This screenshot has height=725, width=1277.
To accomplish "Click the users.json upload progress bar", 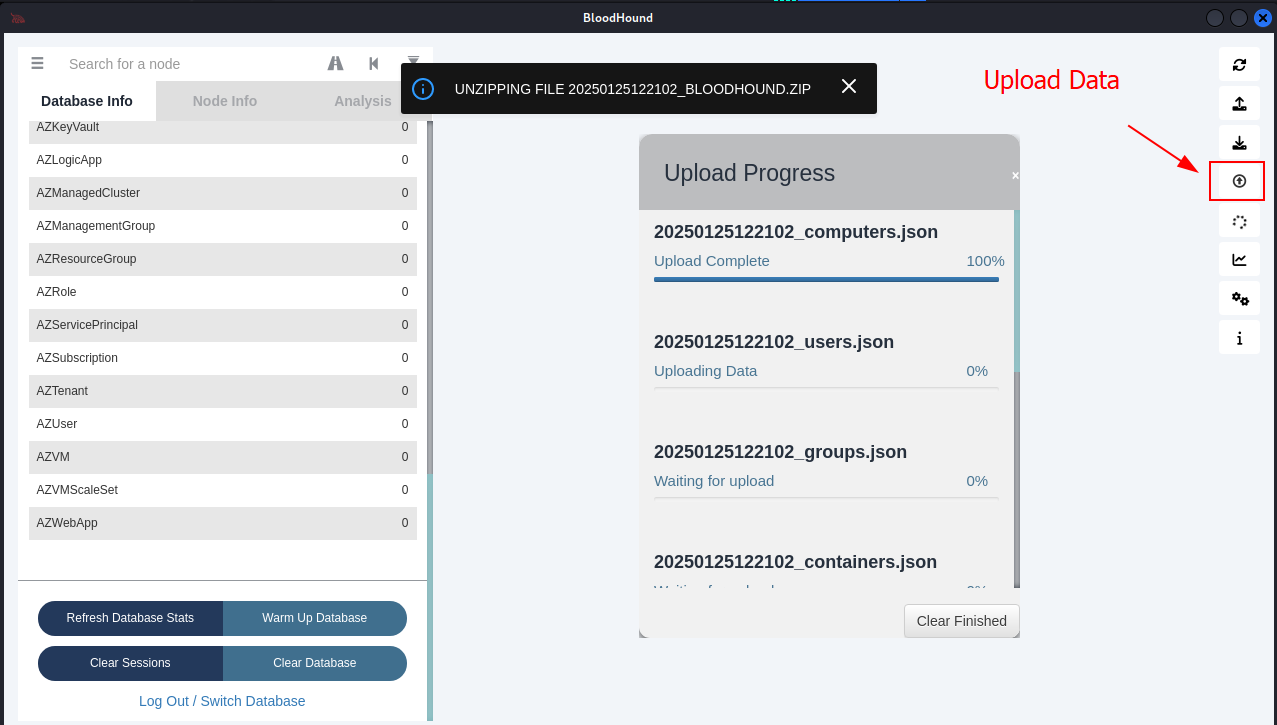I will pos(826,388).
